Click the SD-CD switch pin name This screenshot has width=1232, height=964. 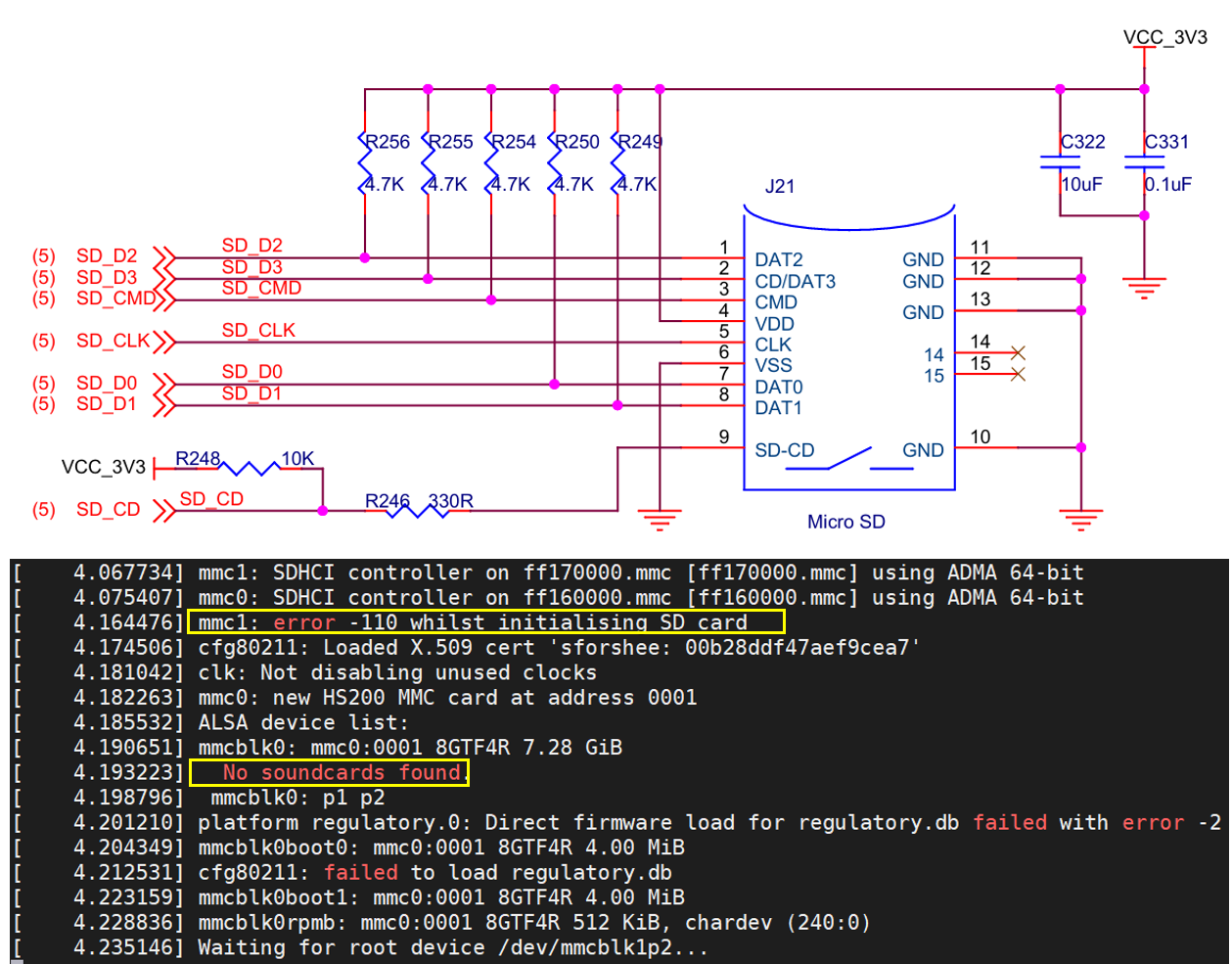785,450
